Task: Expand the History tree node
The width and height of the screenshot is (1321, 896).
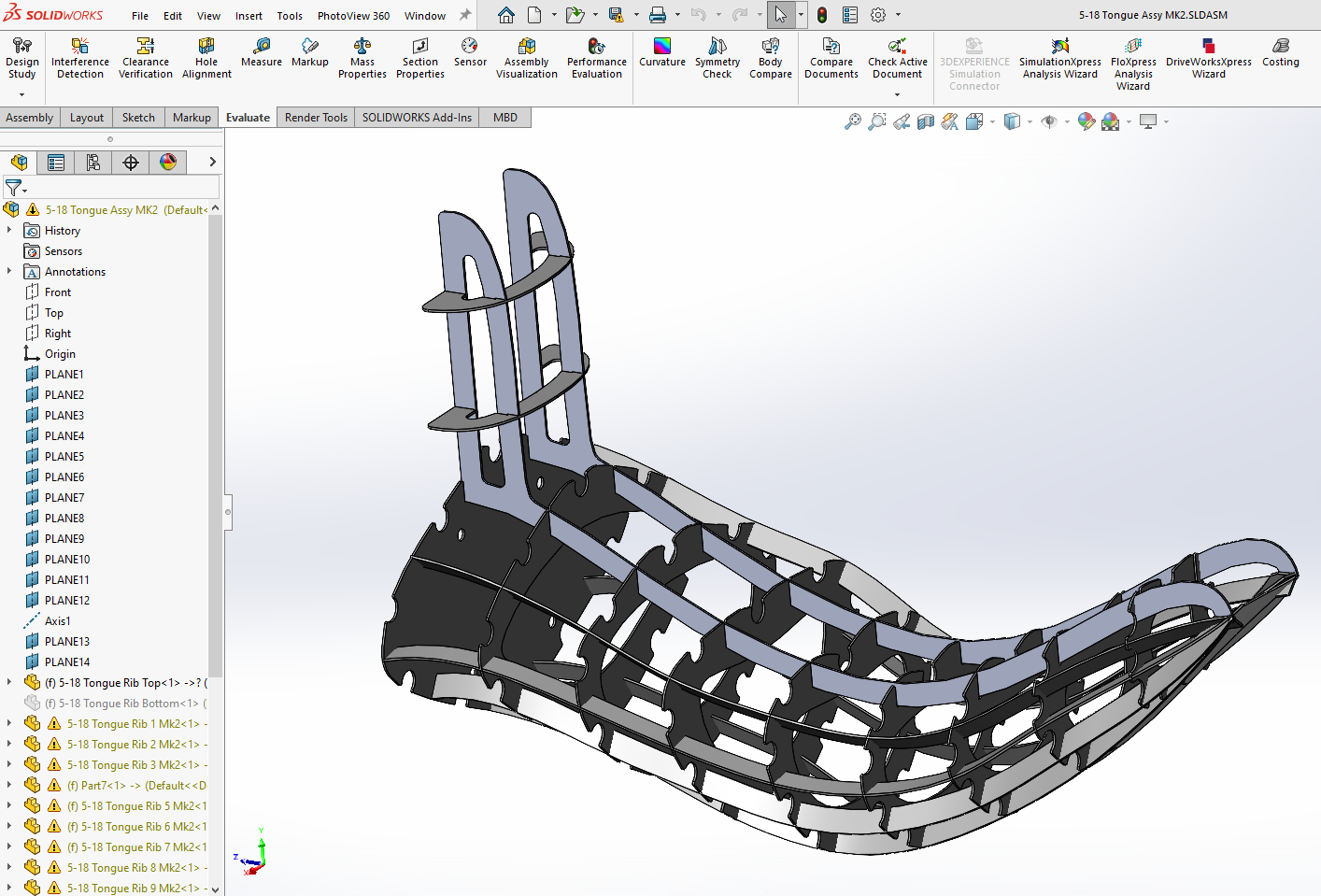Action: tap(9, 230)
